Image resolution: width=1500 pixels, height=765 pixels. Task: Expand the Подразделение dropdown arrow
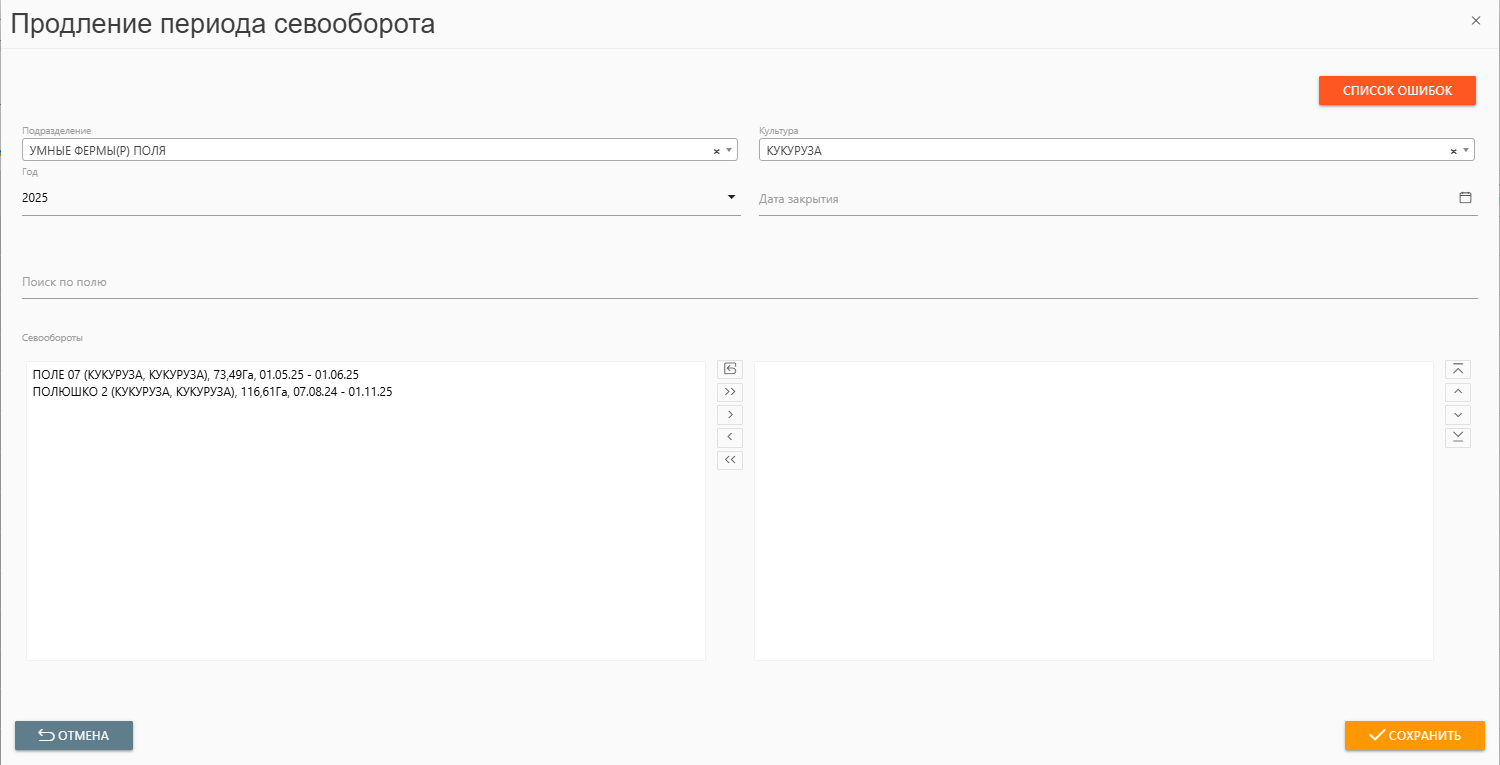[x=729, y=151]
